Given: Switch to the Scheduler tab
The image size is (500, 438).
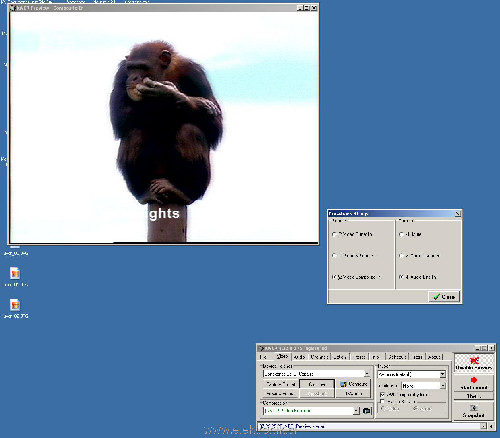Looking at the screenshot, I should point(397,357).
